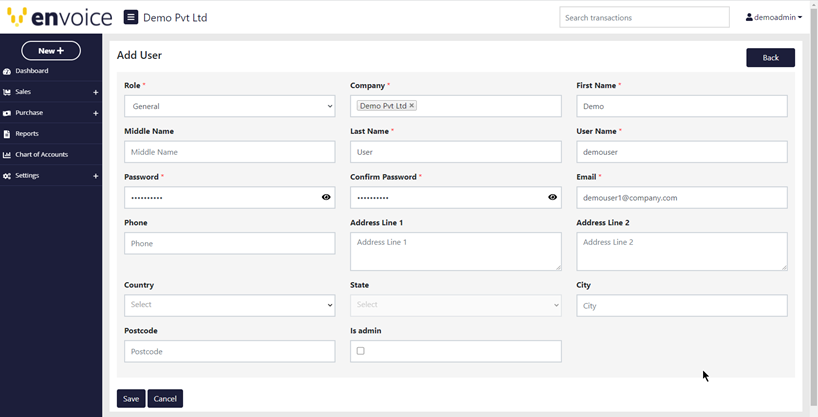Focus the Search transactions field
This screenshot has width=818, height=417.
tap(644, 17)
